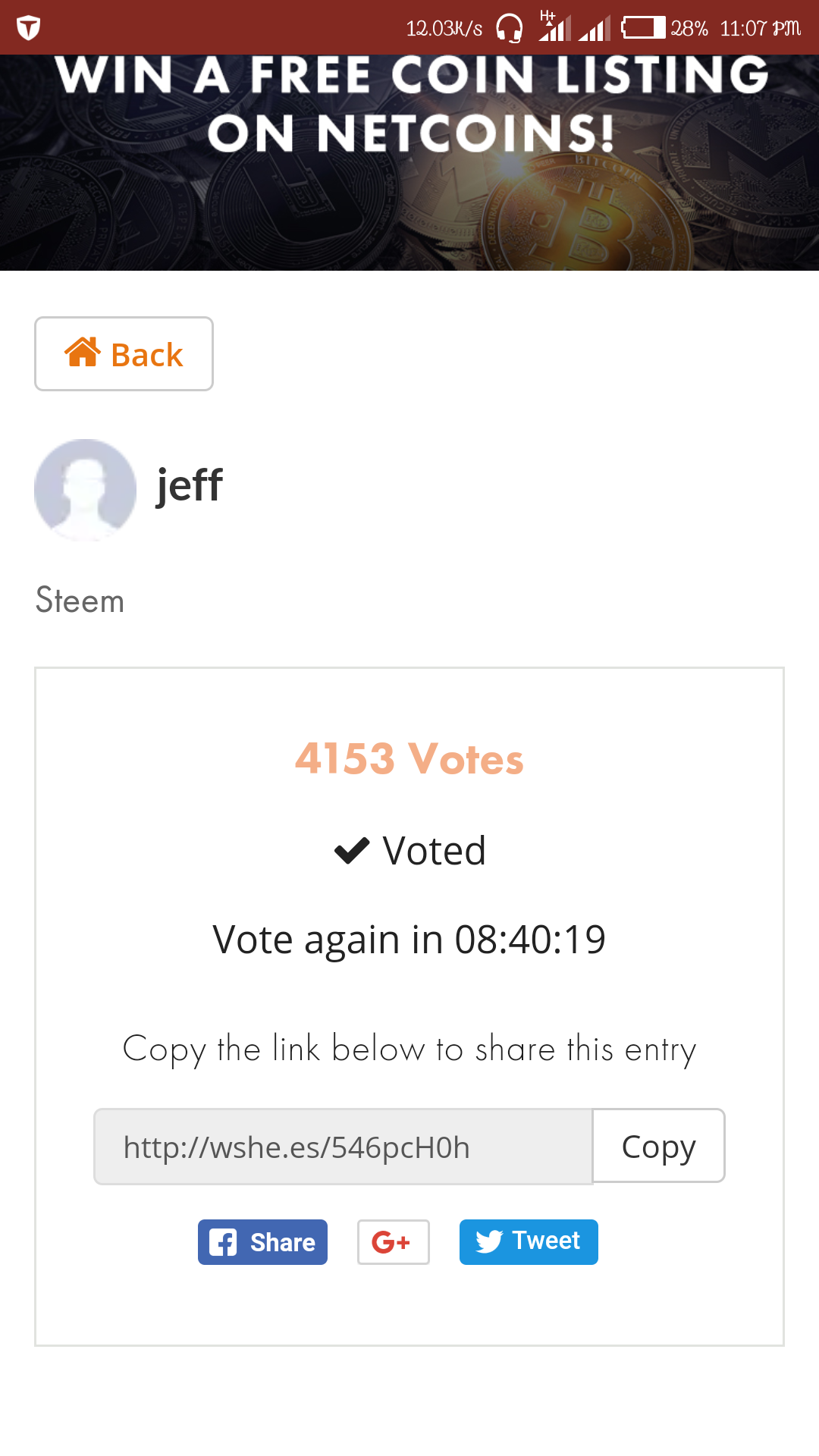Select the wshe.es share link field
This screenshot has height=1456, width=819.
tap(343, 1147)
